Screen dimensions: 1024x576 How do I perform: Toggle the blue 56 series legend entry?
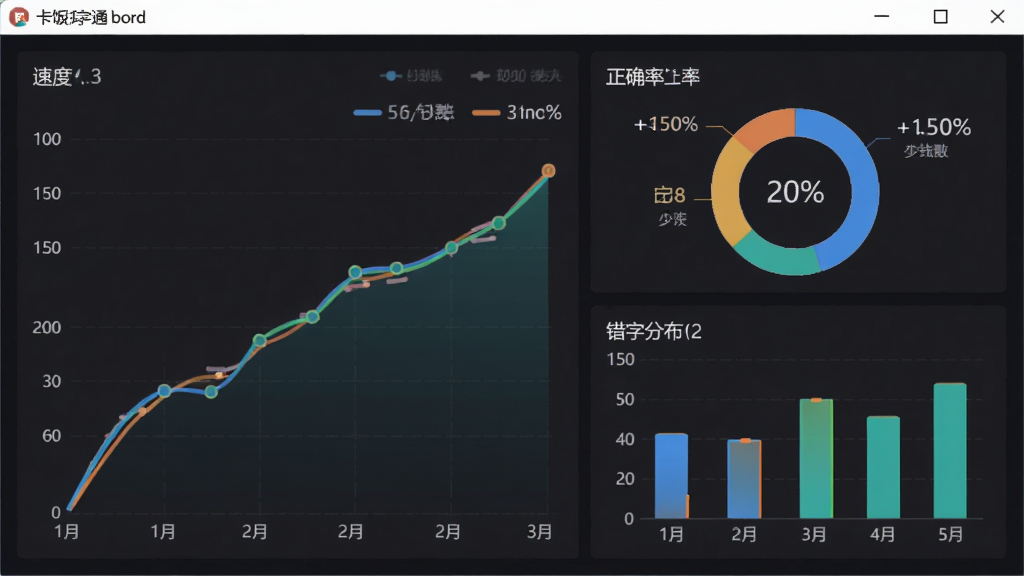(x=404, y=112)
